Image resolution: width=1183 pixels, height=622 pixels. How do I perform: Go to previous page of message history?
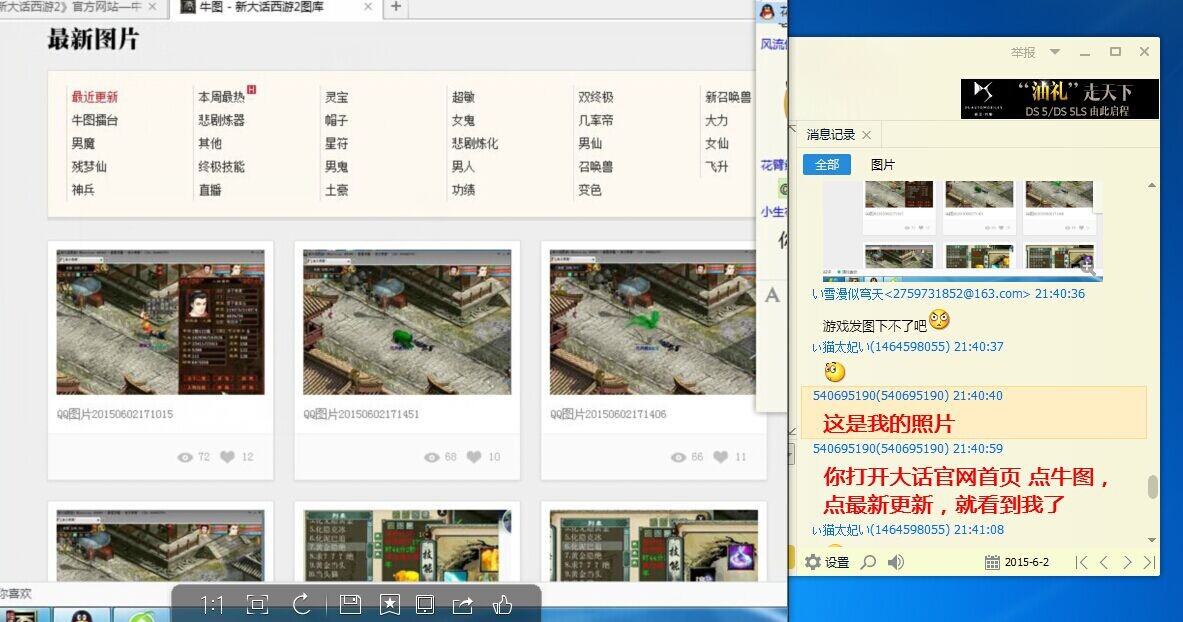click(x=1104, y=562)
